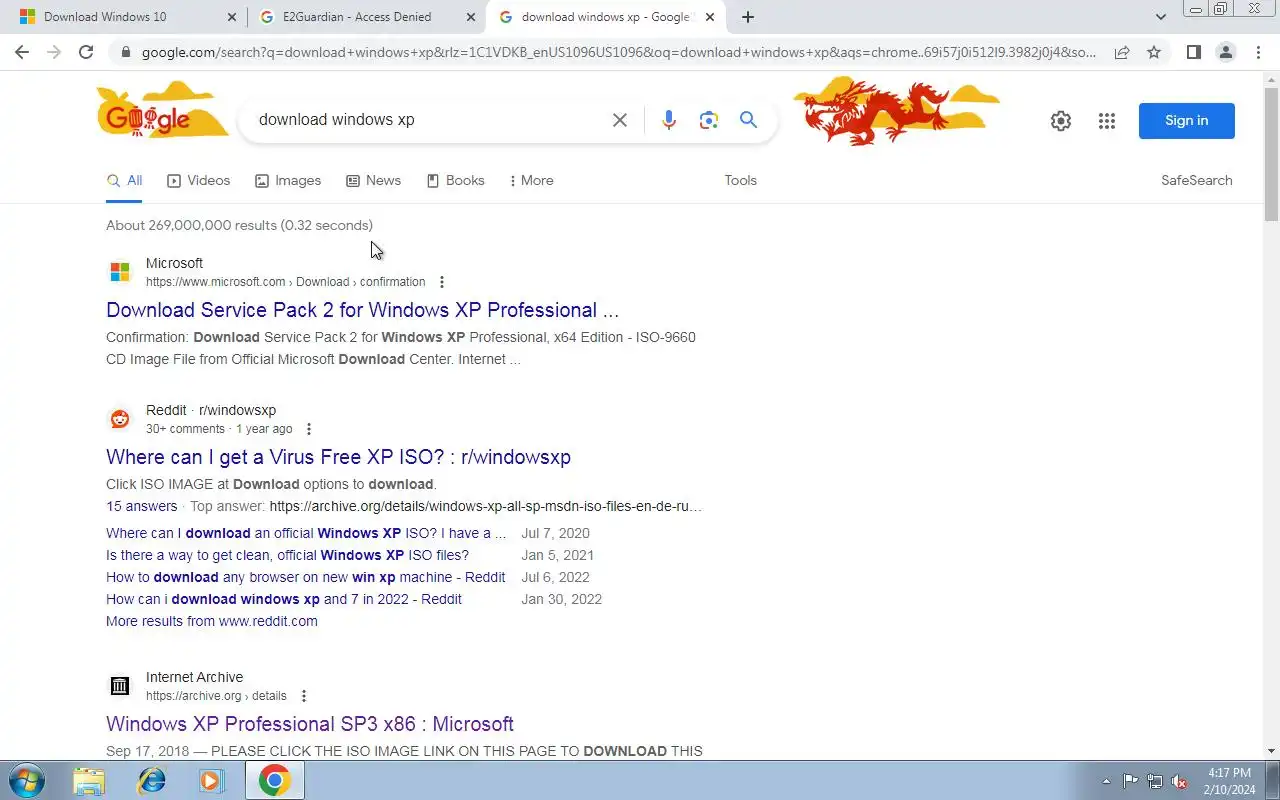Screen dimensions: 1280x800
Task: Open Download Service Pack 2 for Windows XP result
Action: [362, 310]
